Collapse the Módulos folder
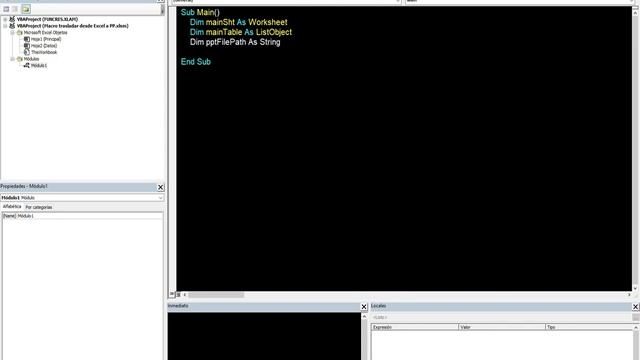This screenshot has width=640, height=360. tap(12, 59)
